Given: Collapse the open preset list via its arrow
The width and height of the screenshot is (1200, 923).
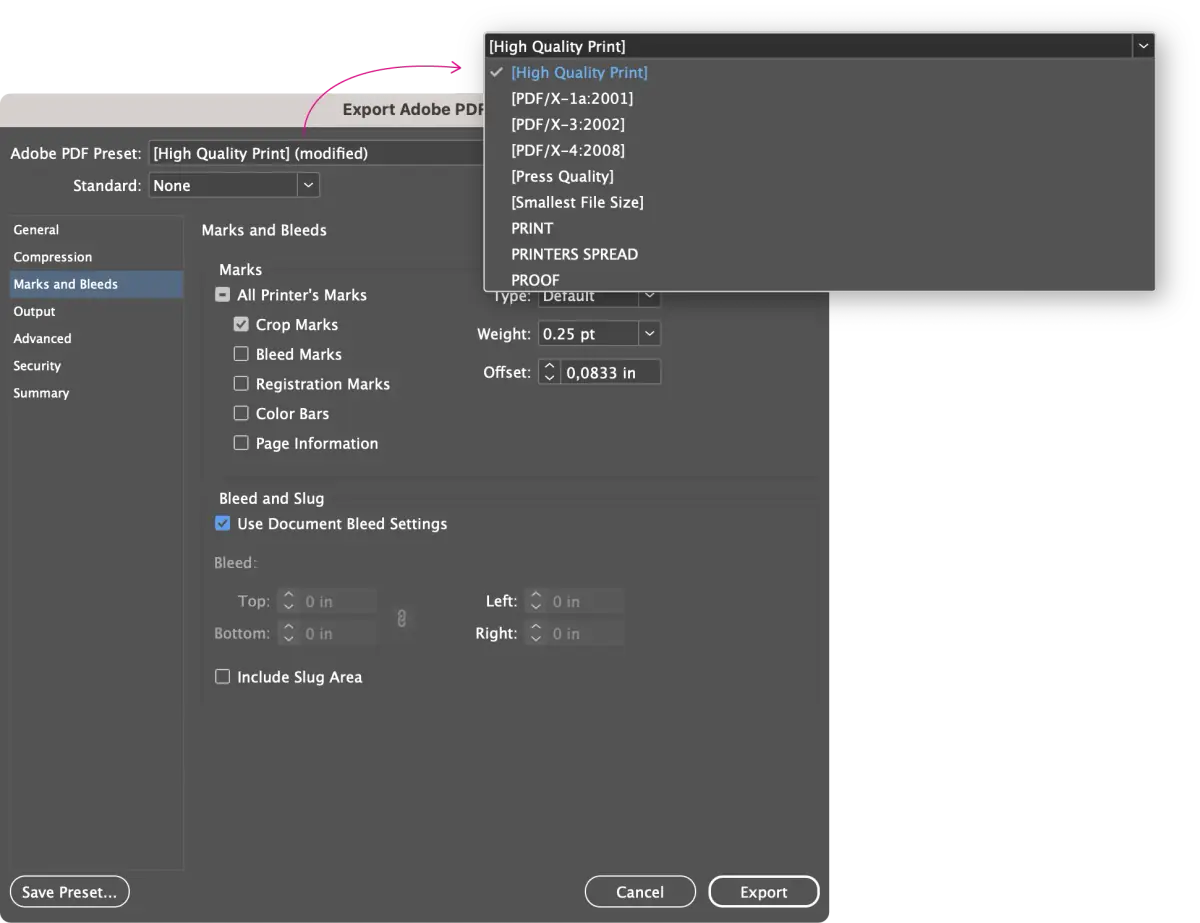Looking at the screenshot, I should 1143,46.
